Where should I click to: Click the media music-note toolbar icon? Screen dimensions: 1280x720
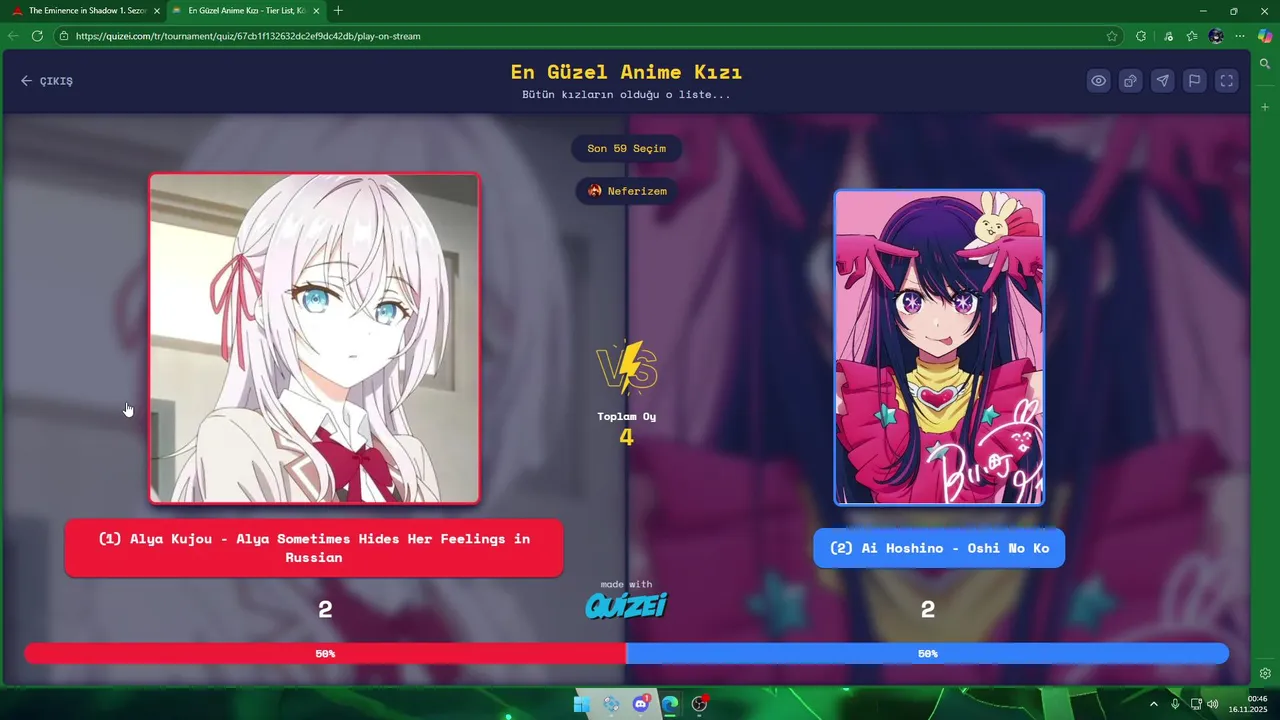(x=1168, y=36)
